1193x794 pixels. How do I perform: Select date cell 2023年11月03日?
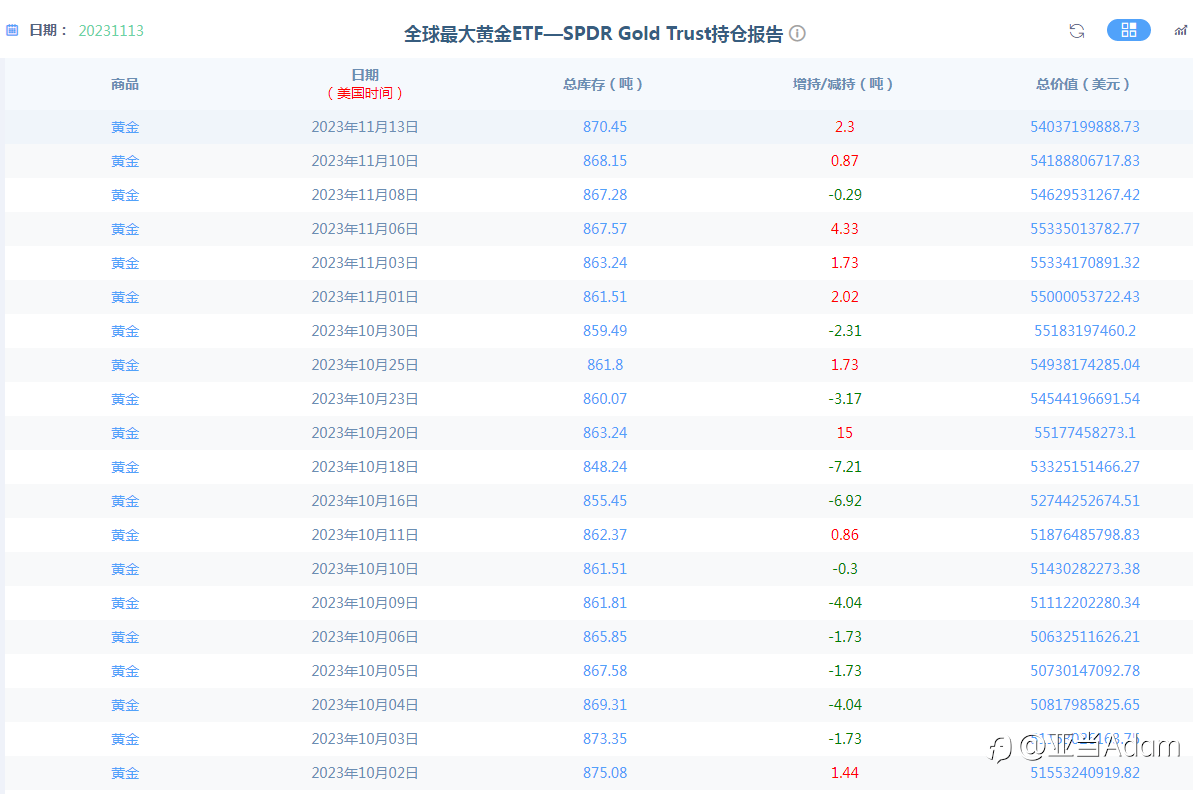click(x=364, y=263)
